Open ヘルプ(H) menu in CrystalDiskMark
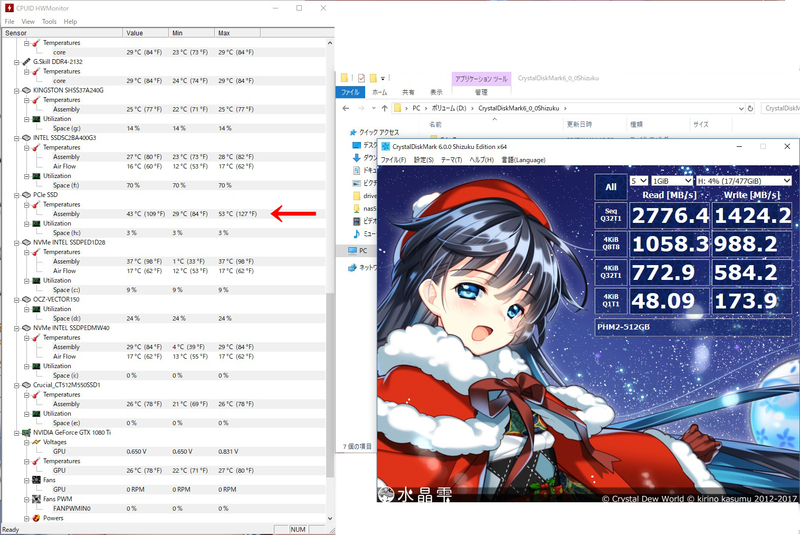Screen dimensions: 800x535 pyautogui.click(x=481, y=160)
